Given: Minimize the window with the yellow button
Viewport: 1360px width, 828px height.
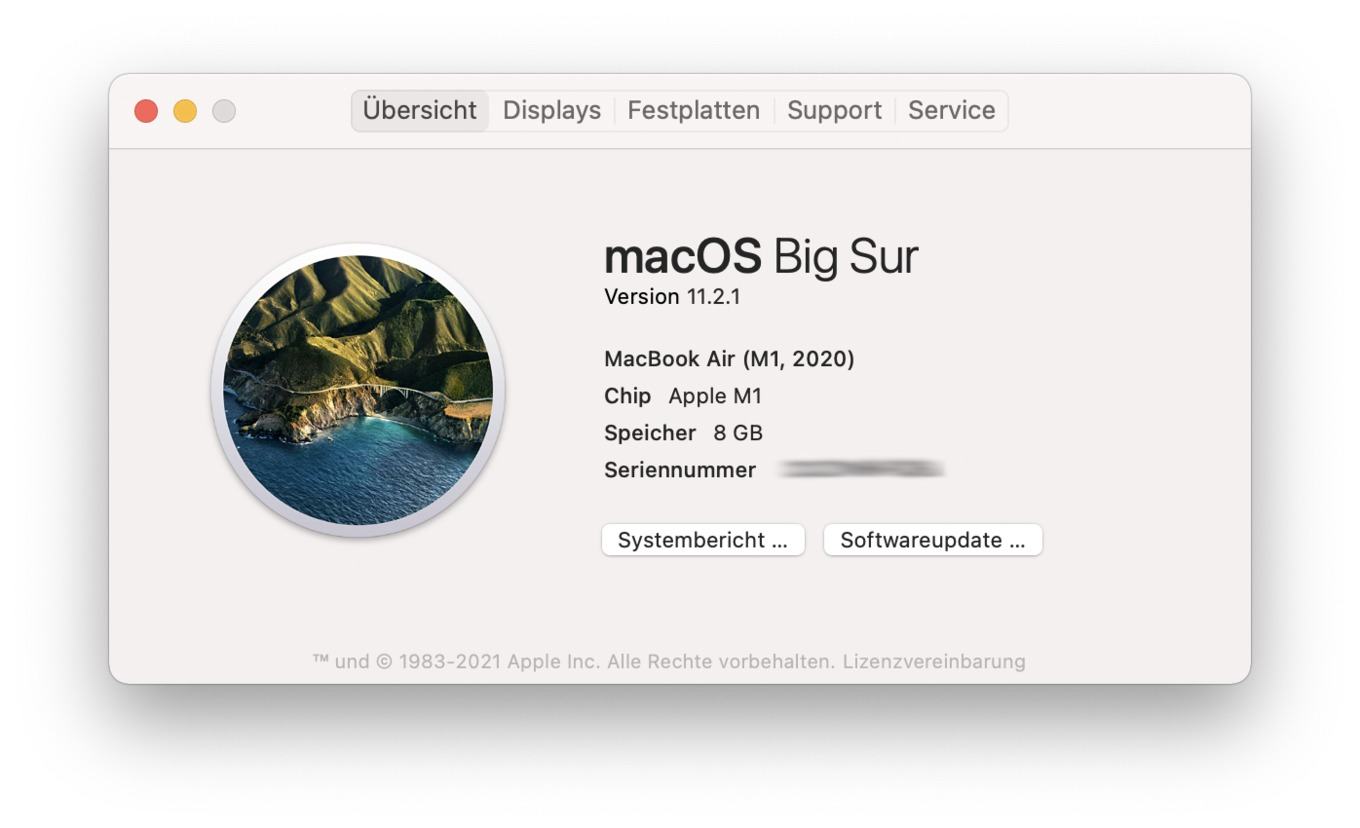Looking at the screenshot, I should [185, 111].
